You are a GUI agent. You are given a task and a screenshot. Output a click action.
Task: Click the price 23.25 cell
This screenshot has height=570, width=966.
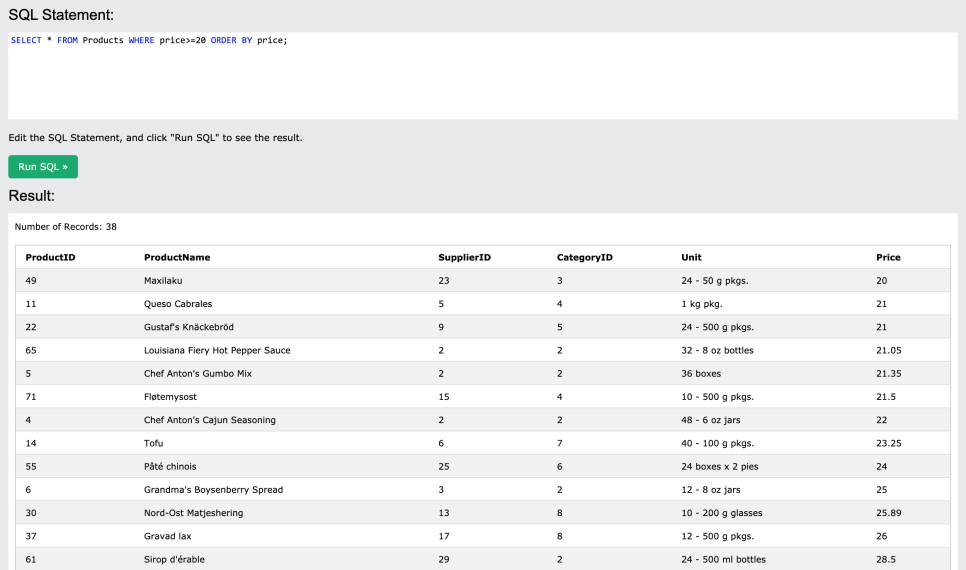coord(888,443)
